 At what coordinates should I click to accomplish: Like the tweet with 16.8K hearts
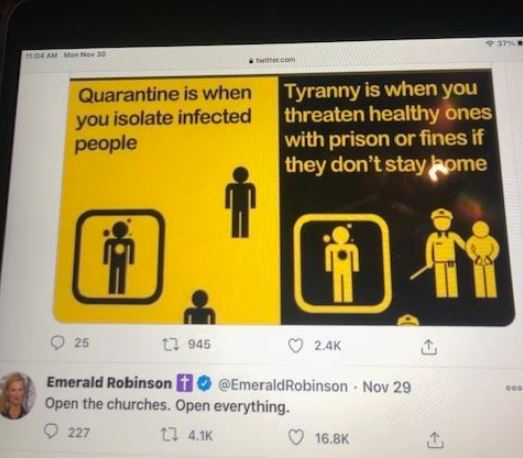(297, 437)
